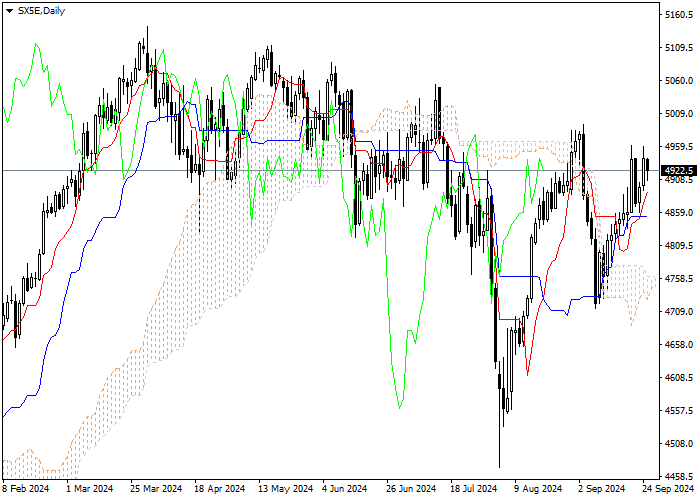Viewport: 700px width, 500px height.
Task: Select the 1 Mar 2024 date label
Action: click(x=90, y=489)
